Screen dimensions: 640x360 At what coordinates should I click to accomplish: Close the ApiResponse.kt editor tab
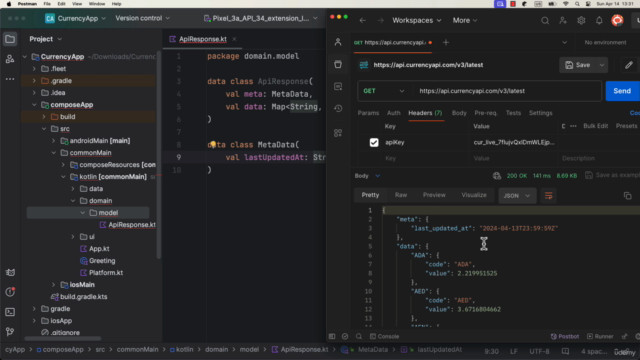coord(234,39)
